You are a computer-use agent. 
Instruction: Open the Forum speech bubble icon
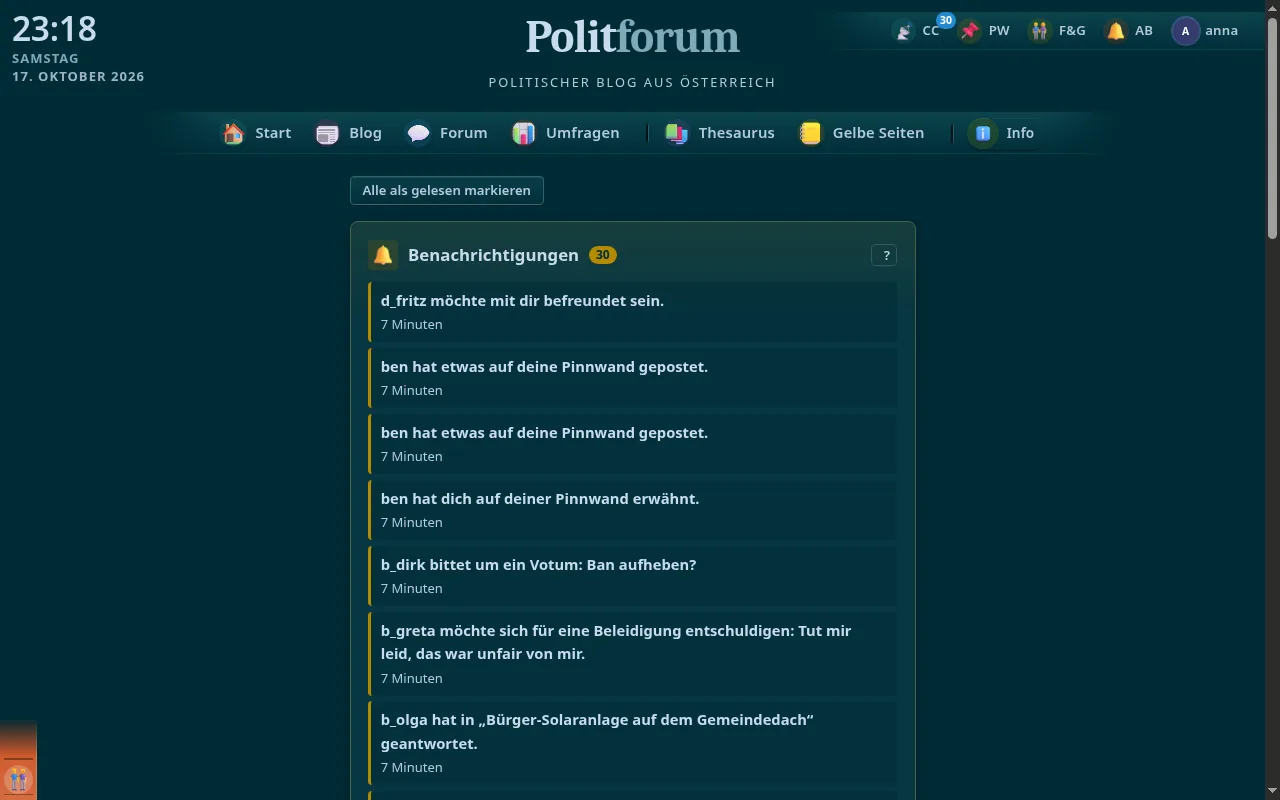(418, 133)
